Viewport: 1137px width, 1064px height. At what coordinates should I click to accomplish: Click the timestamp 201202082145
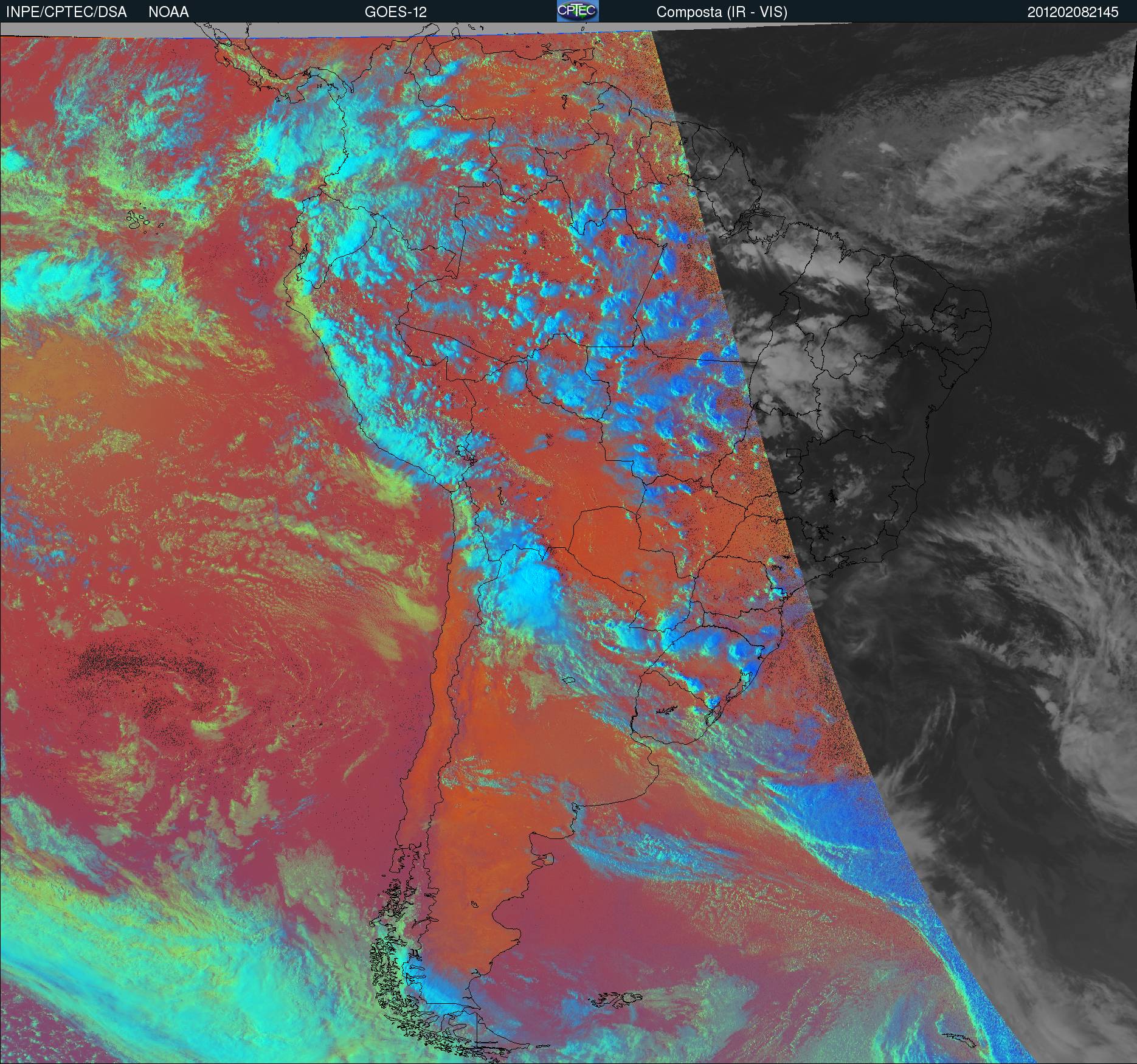pyautogui.click(x=1073, y=12)
